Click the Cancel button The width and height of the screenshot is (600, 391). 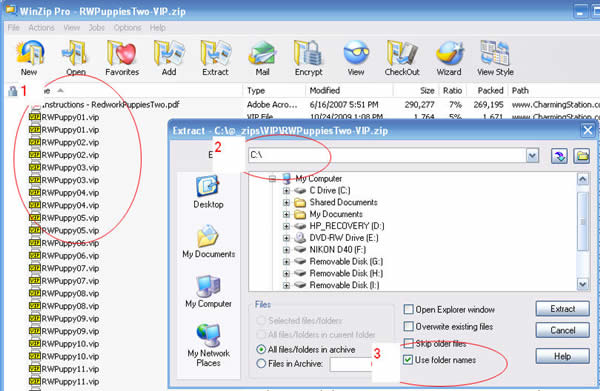point(562,330)
